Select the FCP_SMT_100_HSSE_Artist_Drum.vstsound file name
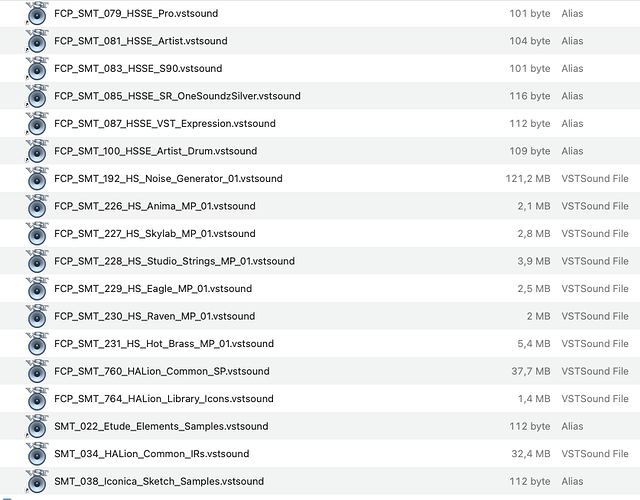640x500 pixels. 155,151
